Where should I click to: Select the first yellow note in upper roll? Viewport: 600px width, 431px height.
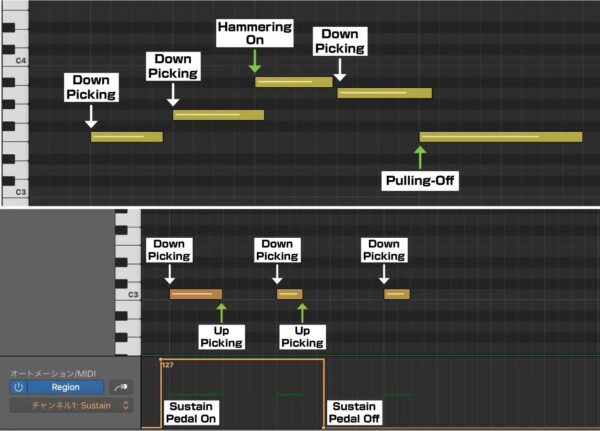[126, 137]
